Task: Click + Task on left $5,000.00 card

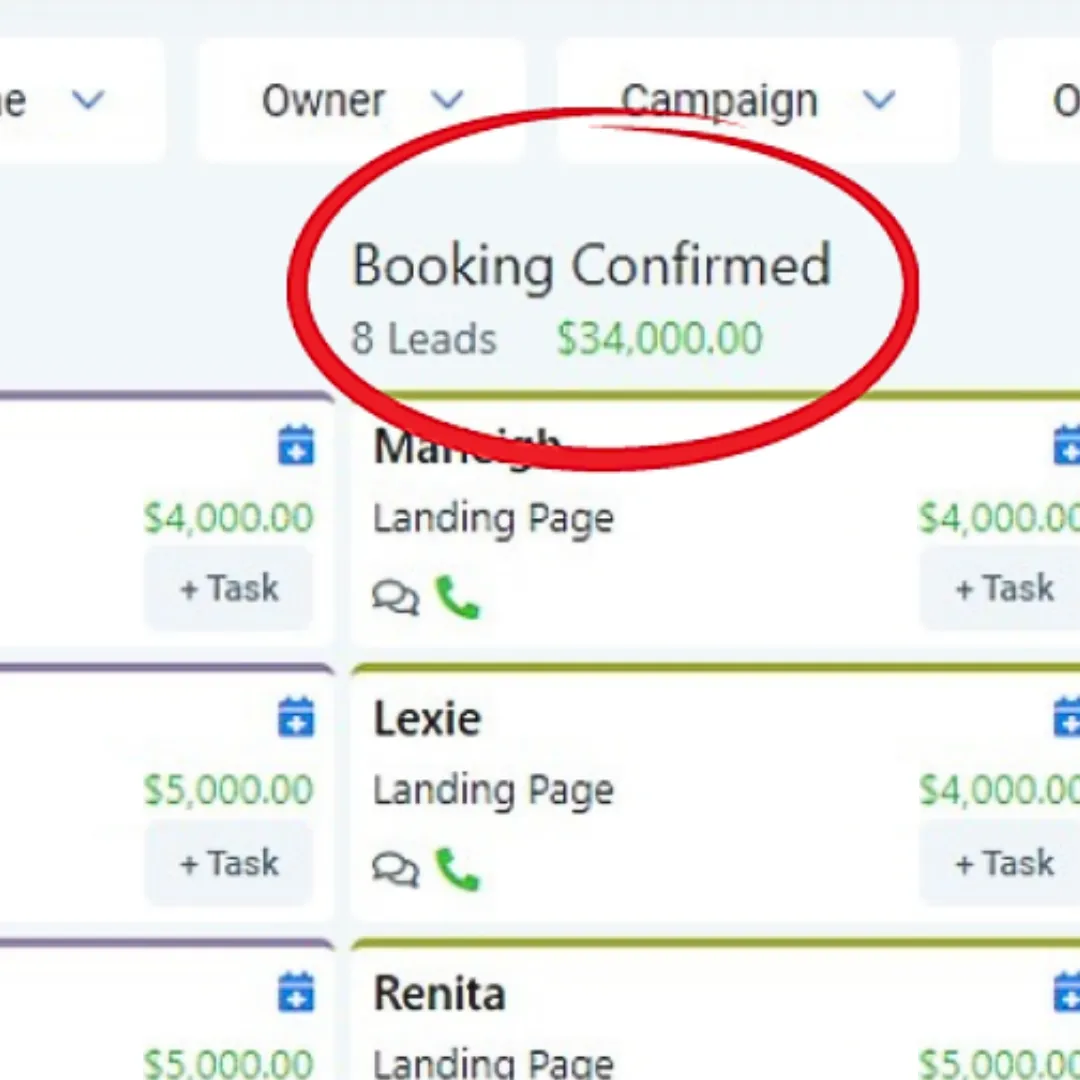Action: coord(229,862)
